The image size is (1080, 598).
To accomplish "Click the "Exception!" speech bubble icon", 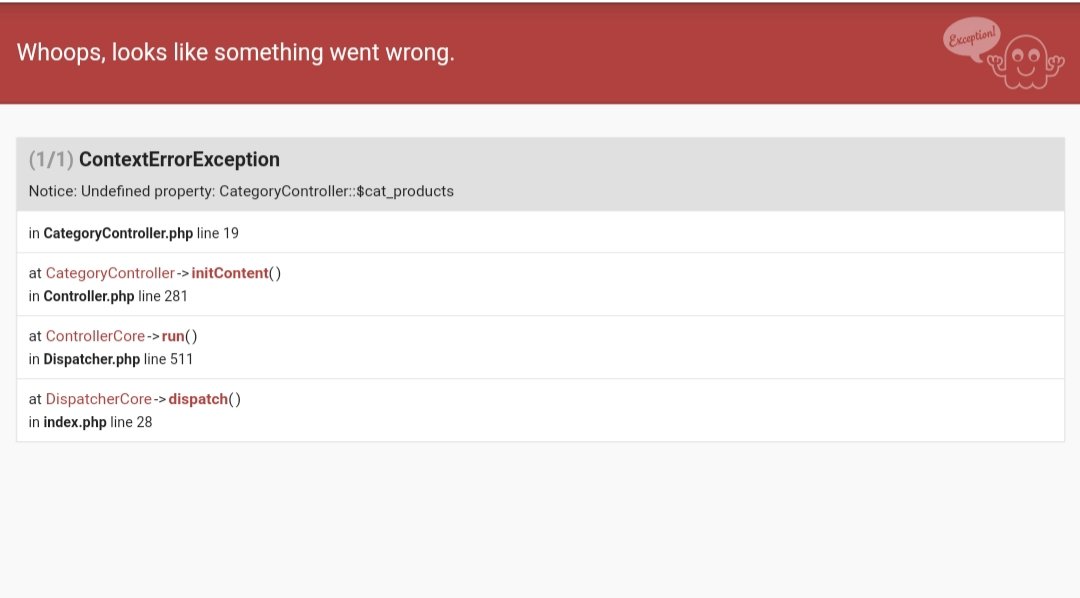I will (x=970, y=38).
